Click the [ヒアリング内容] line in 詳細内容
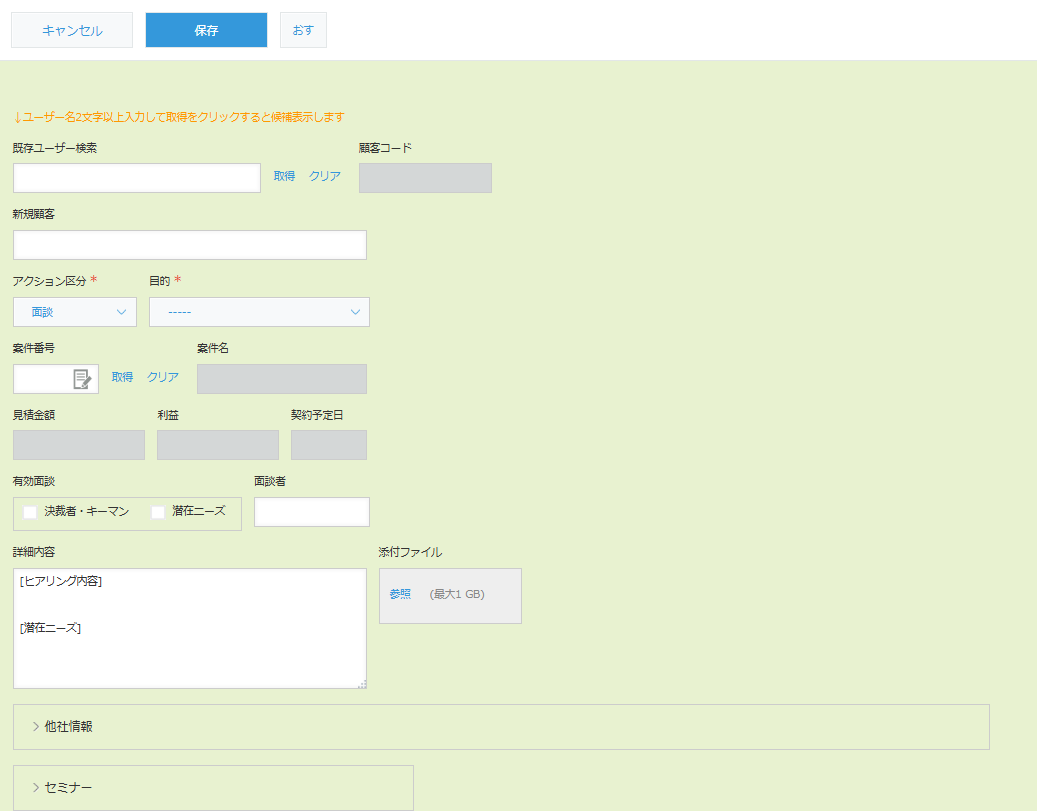Image resolution: width=1037 pixels, height=811 pixels. point(61,581)
